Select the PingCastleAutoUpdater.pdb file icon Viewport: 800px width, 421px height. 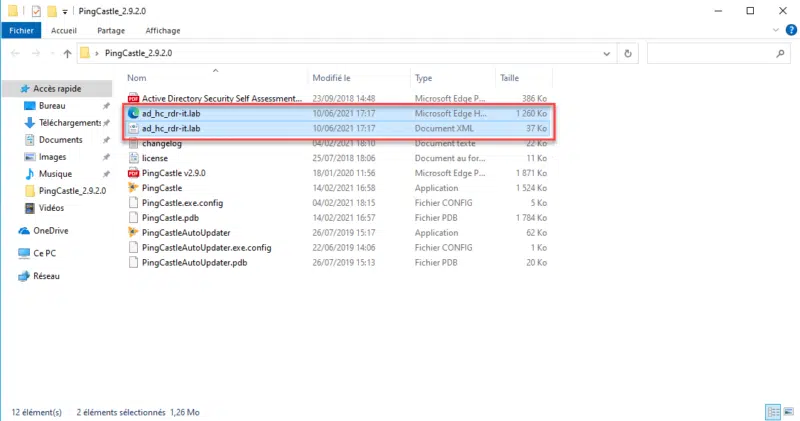(x=133, y=262)
